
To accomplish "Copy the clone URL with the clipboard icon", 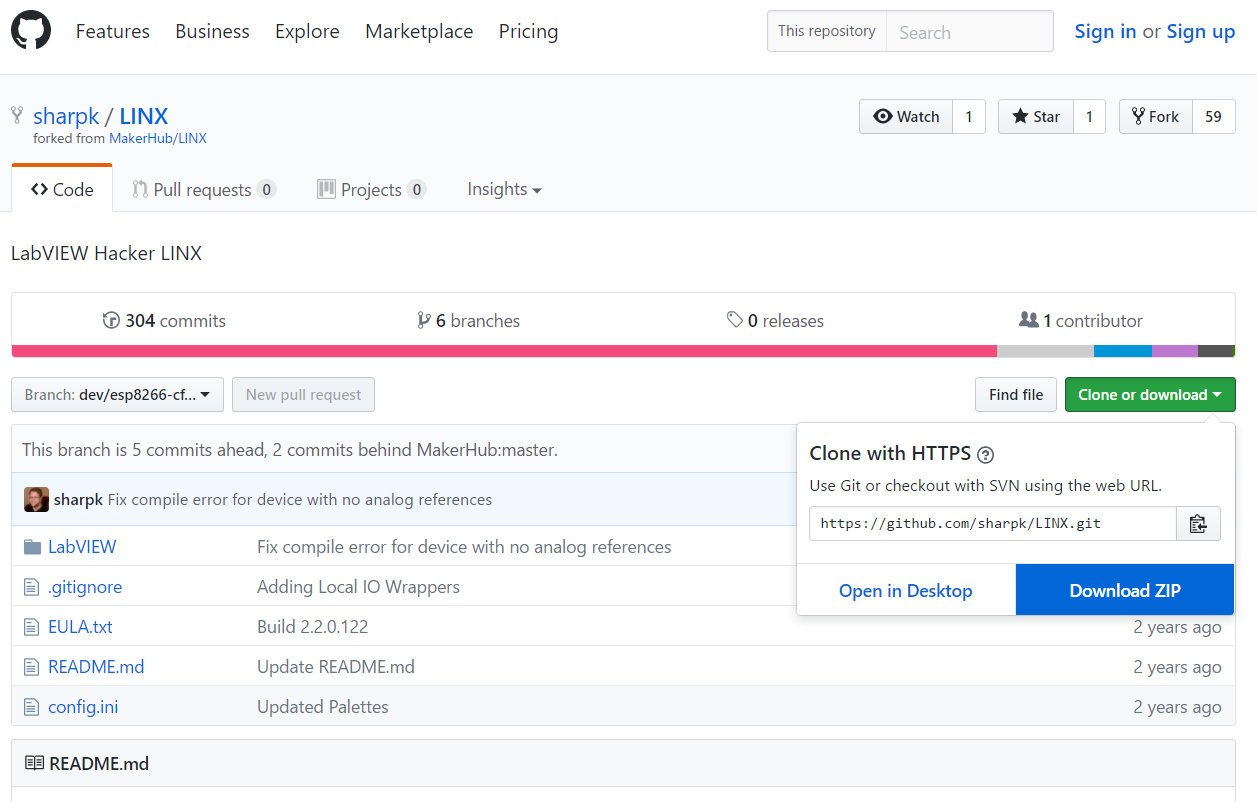I will tap(1198, 523).
